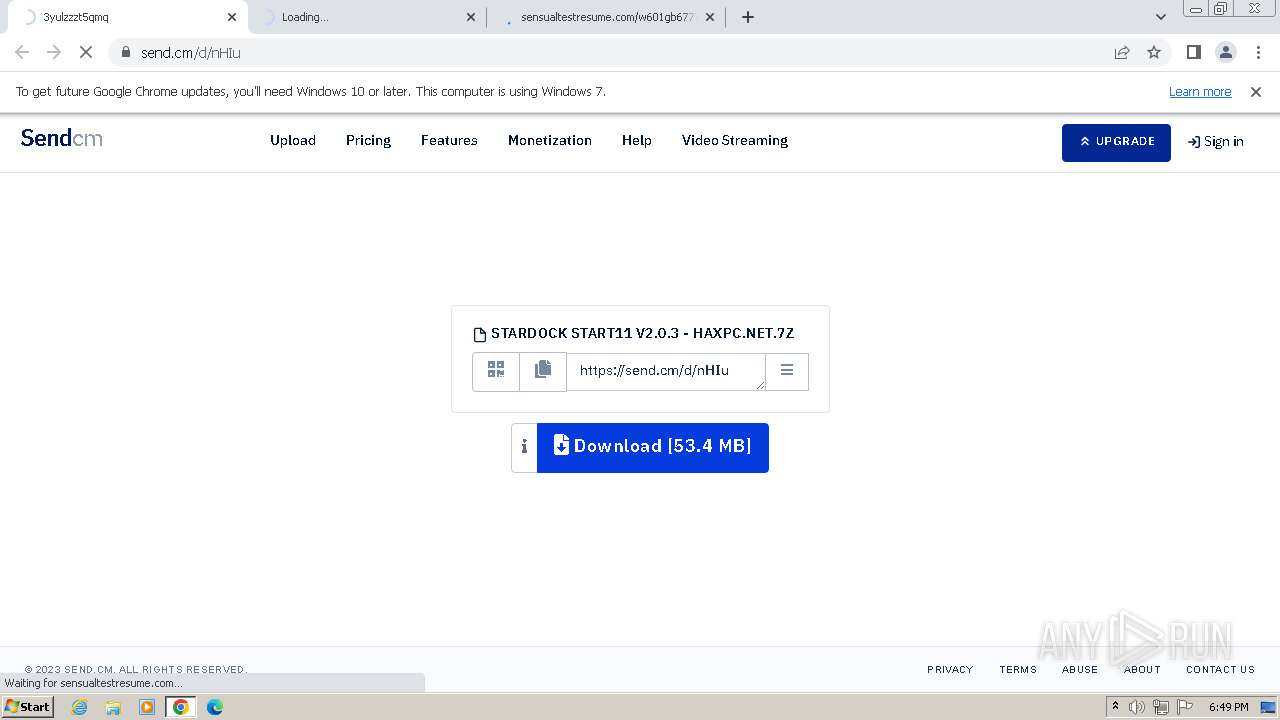Click the forward navigation arrow

coord(54,52)
